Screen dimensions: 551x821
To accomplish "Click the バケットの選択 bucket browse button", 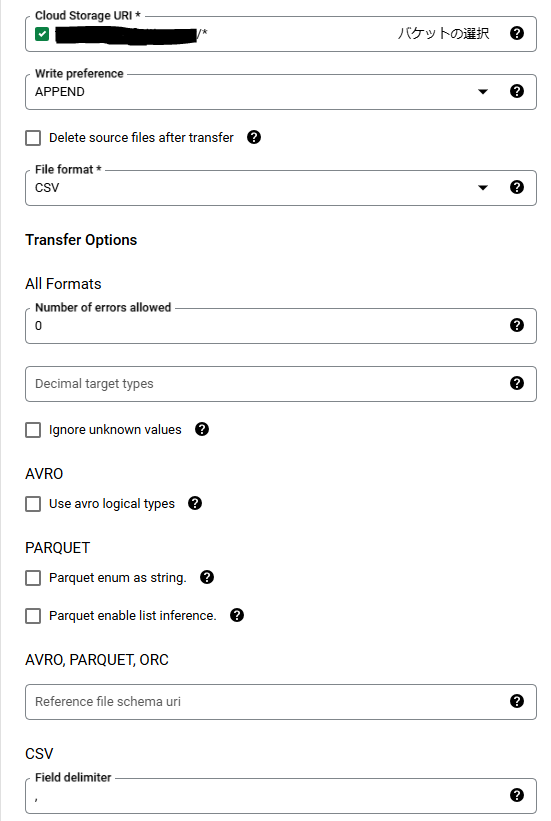I will (443, 34).
